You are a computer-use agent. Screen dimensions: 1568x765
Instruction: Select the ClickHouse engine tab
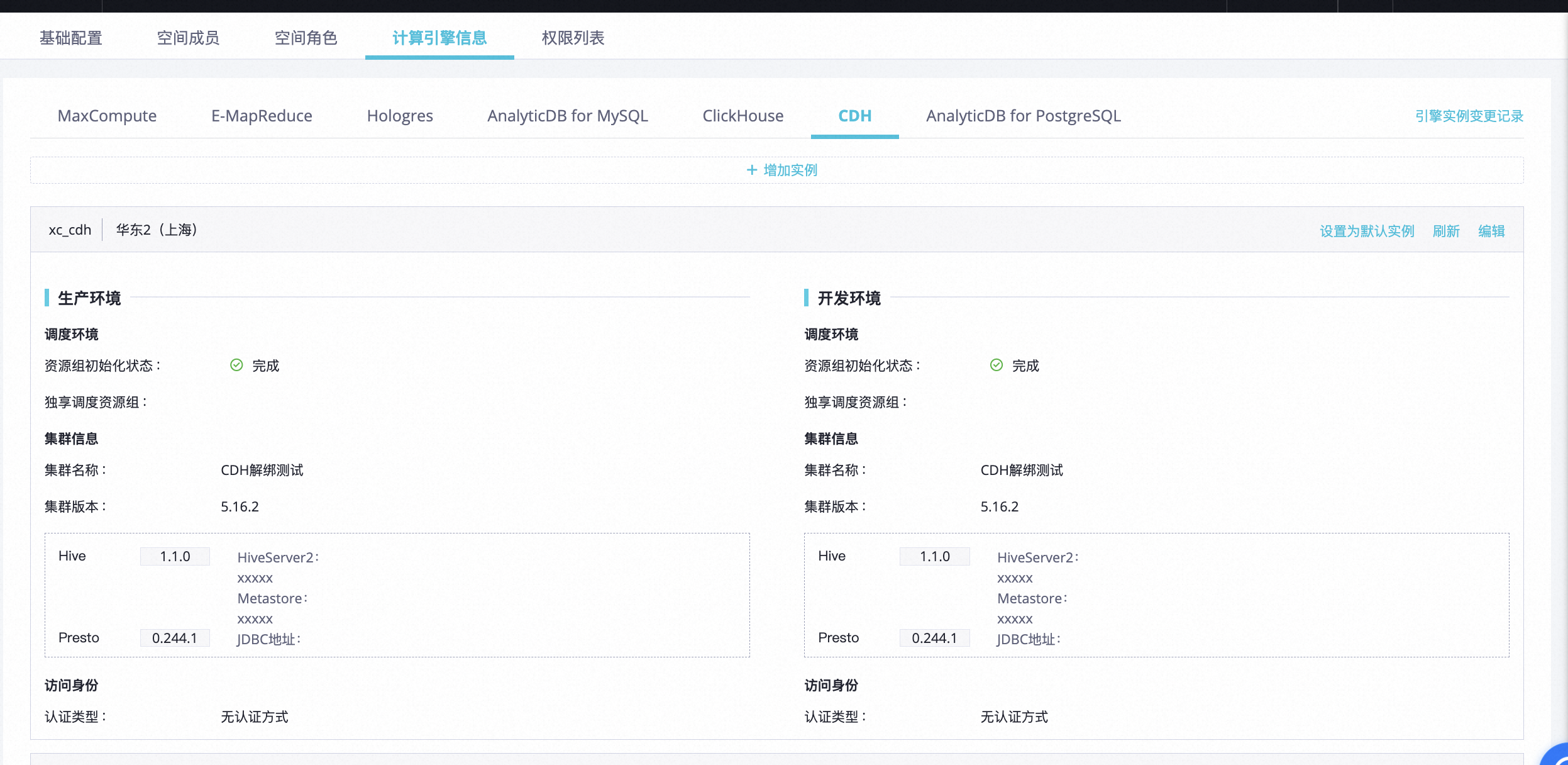click(743, 116)
